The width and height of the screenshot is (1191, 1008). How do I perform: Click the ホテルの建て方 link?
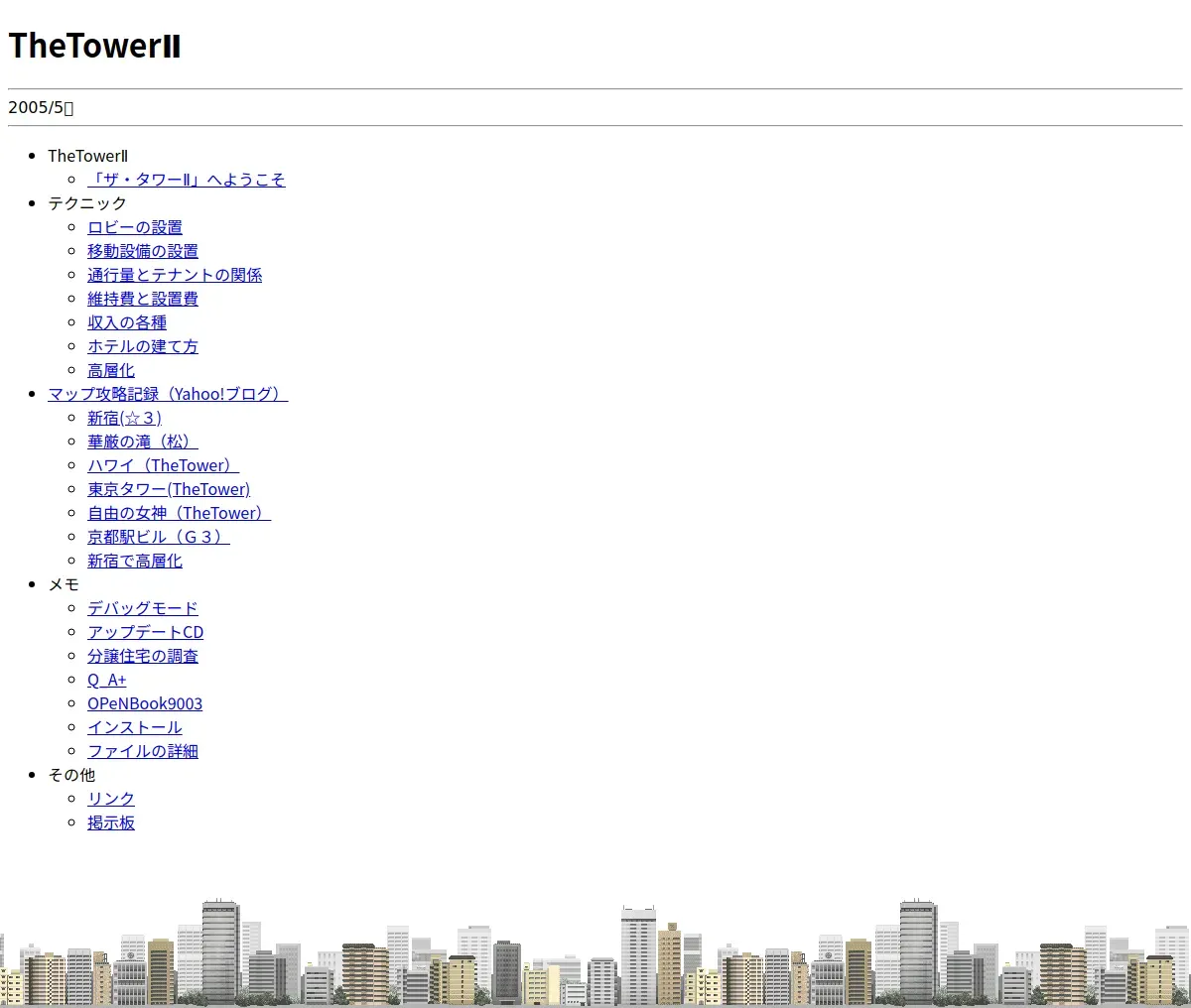pyautogui.click(x=143, y=346)
